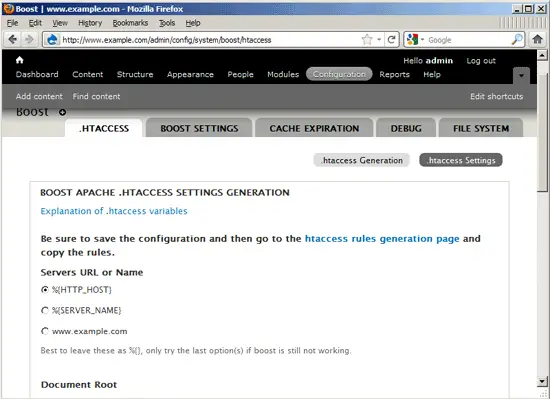Image resolution: width=550 pixels, height=399 pixels.
Task: Click the plus shortcut icon next to Boost
Action: pos(62,112)
